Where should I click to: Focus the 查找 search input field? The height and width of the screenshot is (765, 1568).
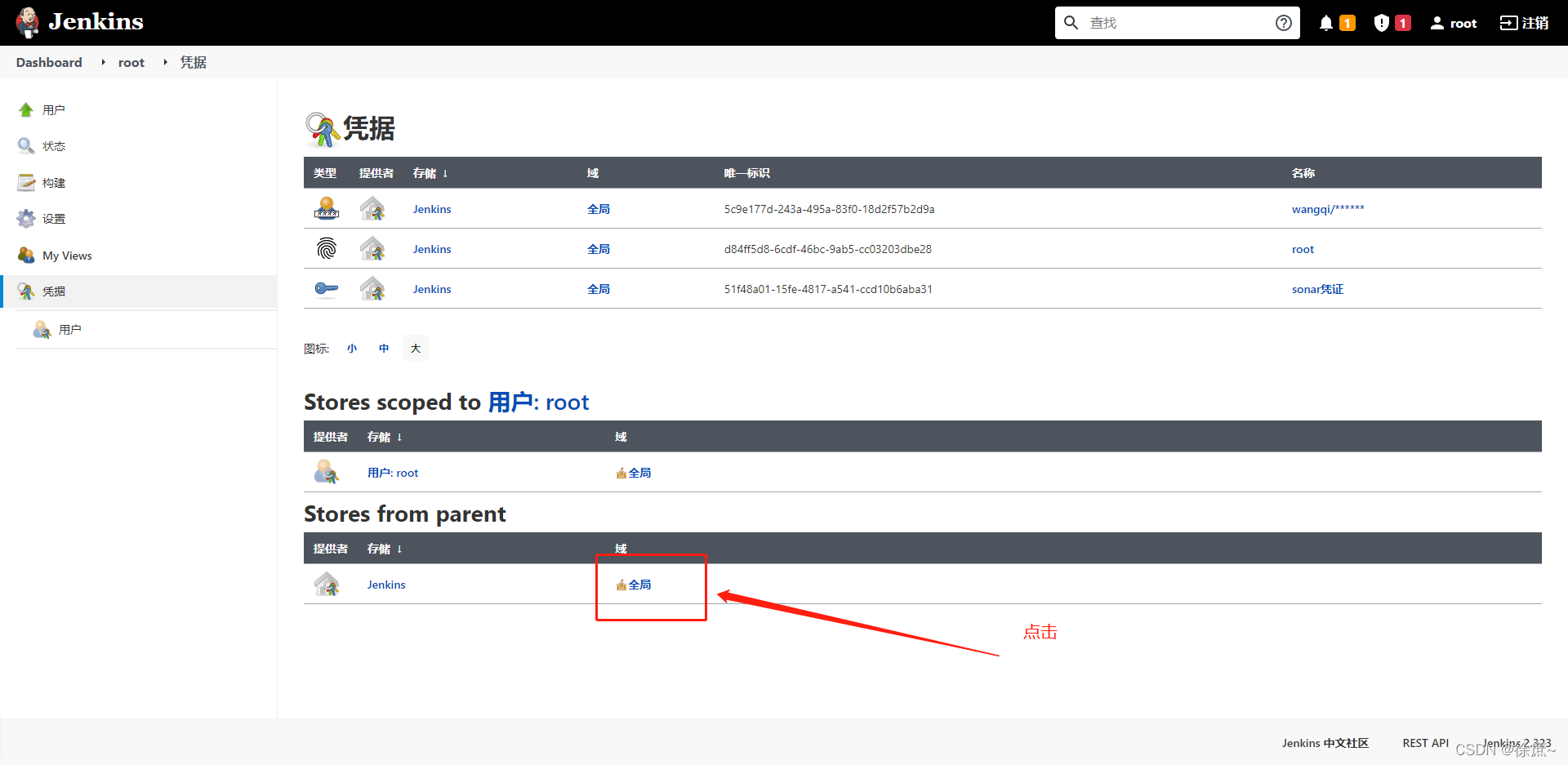[x=1178, y=23]
